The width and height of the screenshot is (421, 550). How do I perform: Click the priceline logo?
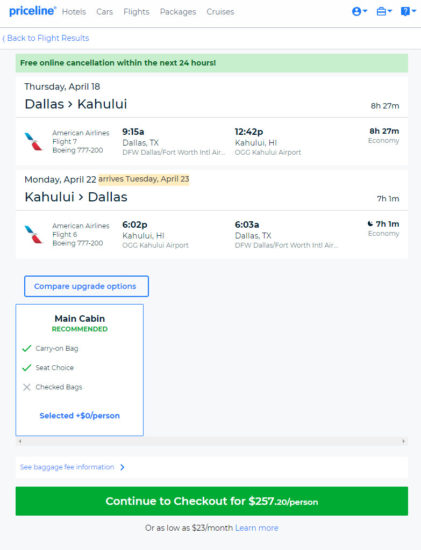tap(32, 11)
